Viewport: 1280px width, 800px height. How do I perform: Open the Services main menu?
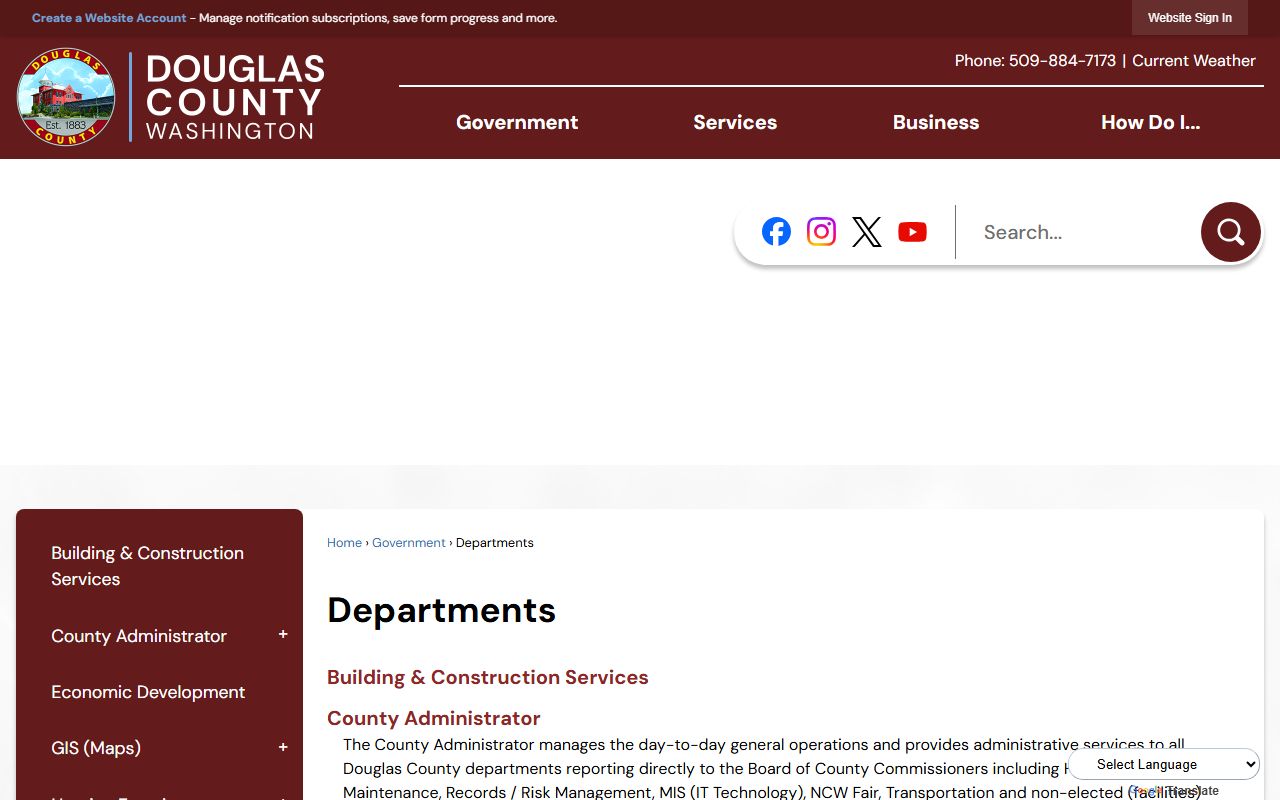[735, 122]
